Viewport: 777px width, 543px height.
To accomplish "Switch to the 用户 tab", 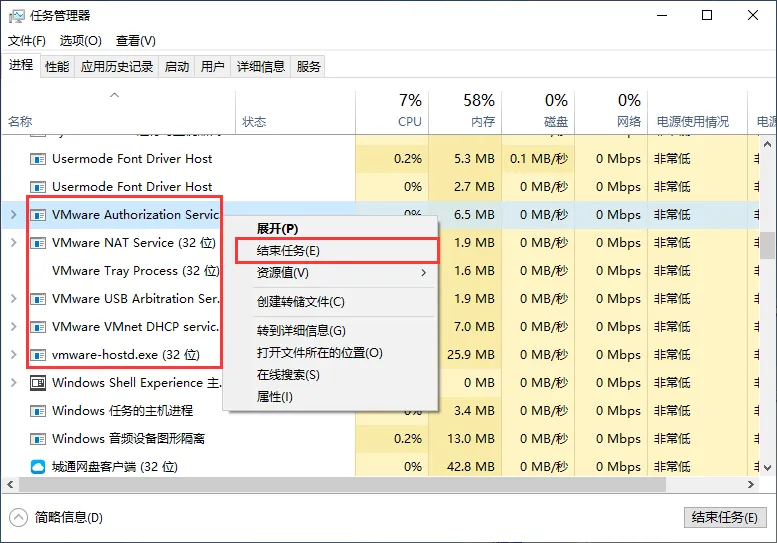I will click(x=213, y=66).
